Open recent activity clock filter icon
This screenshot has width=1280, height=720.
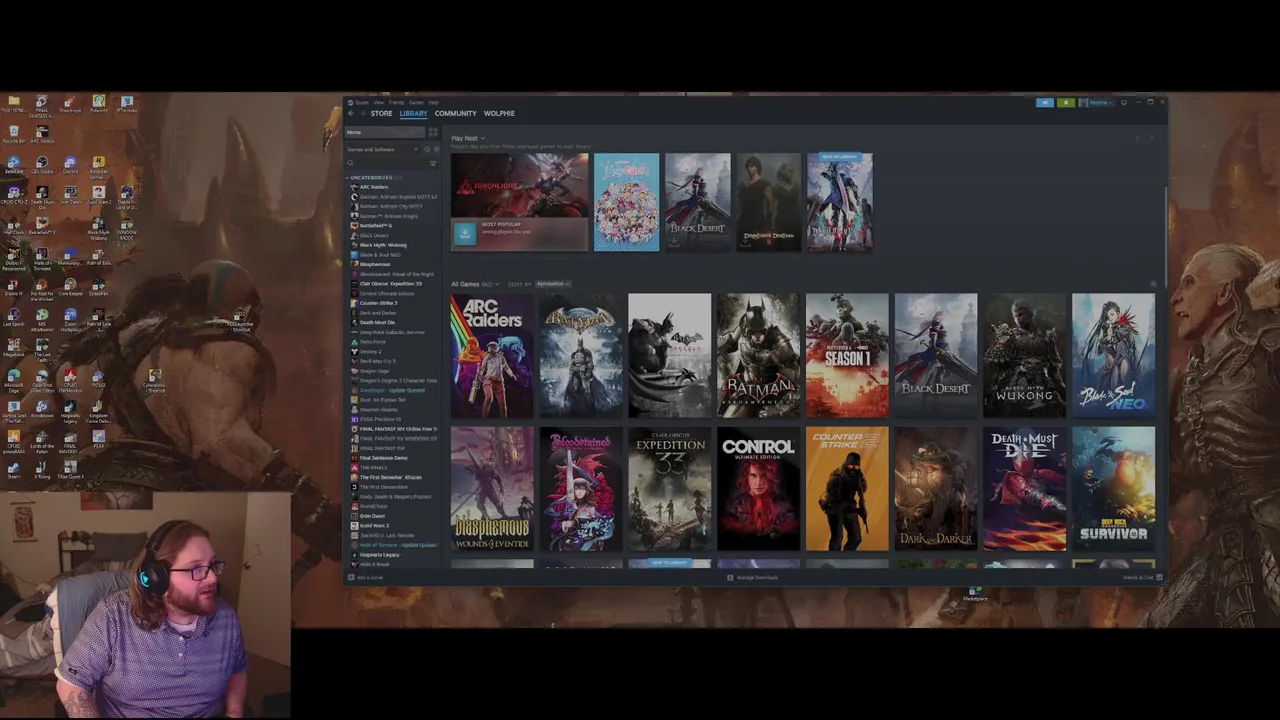[427, 149]
